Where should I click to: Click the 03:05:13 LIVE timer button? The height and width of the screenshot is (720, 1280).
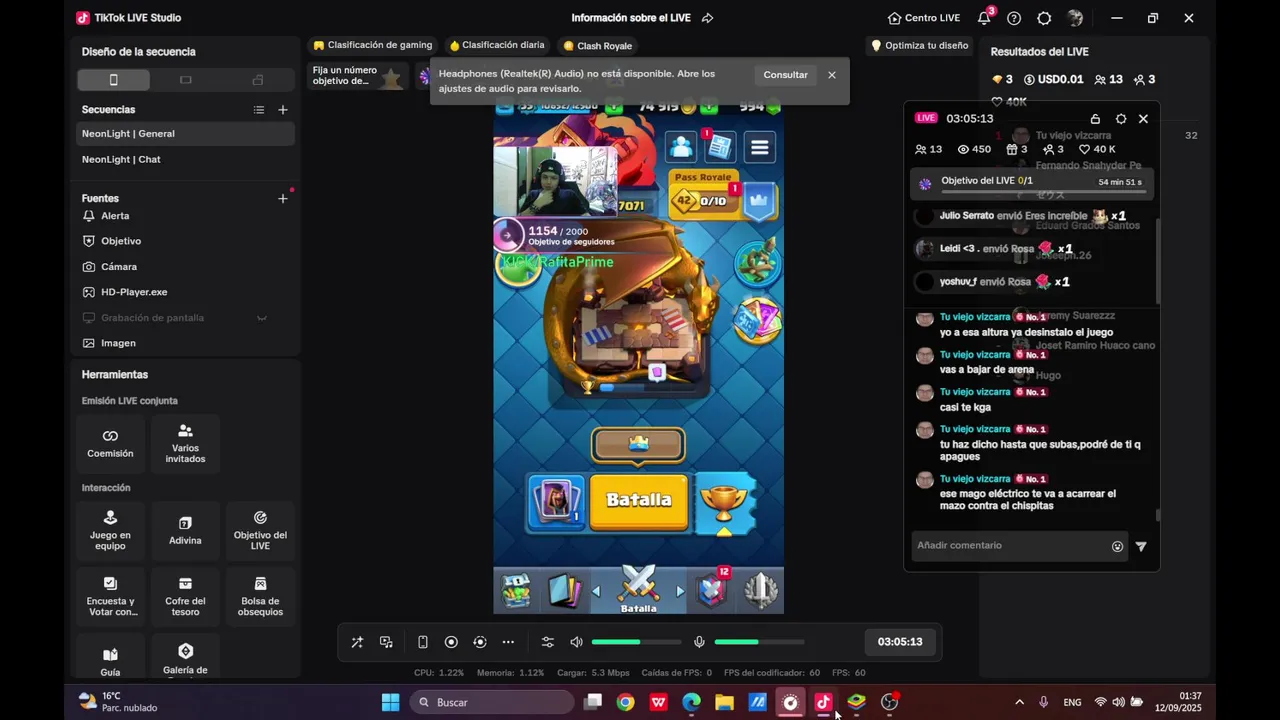pos(900,642)
